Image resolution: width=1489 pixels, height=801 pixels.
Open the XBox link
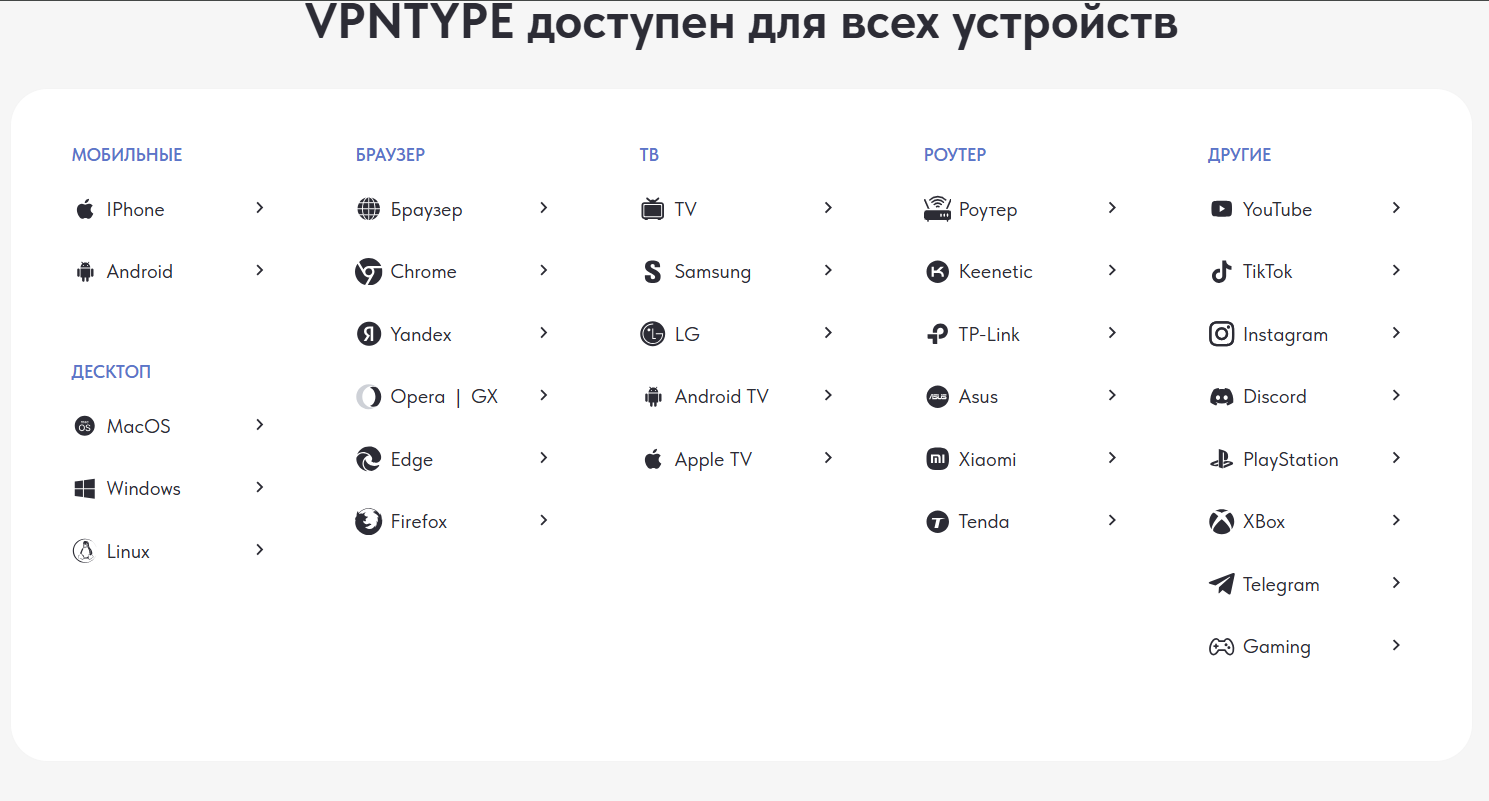(1264, 522)
